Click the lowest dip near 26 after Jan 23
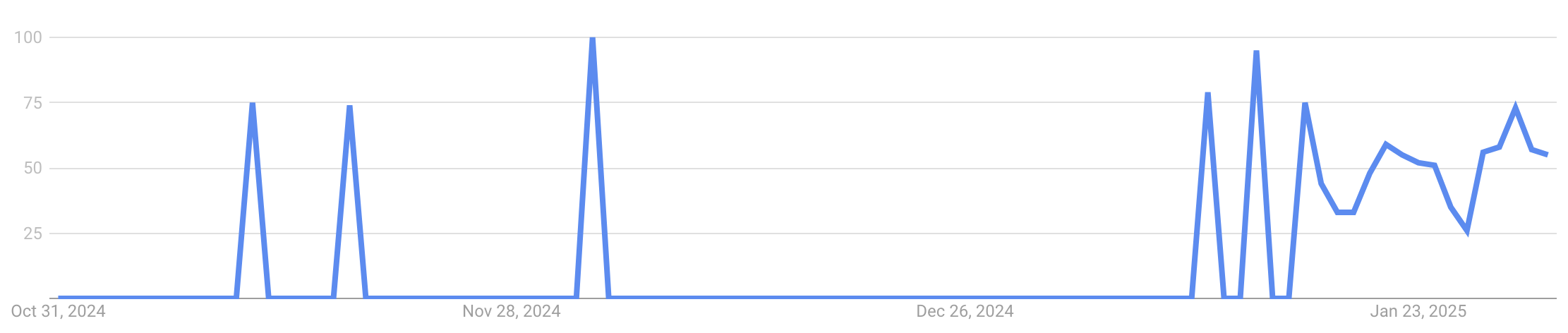Image resolution: width=1568 pixels, height=333 pixels. coord(1466,231)
